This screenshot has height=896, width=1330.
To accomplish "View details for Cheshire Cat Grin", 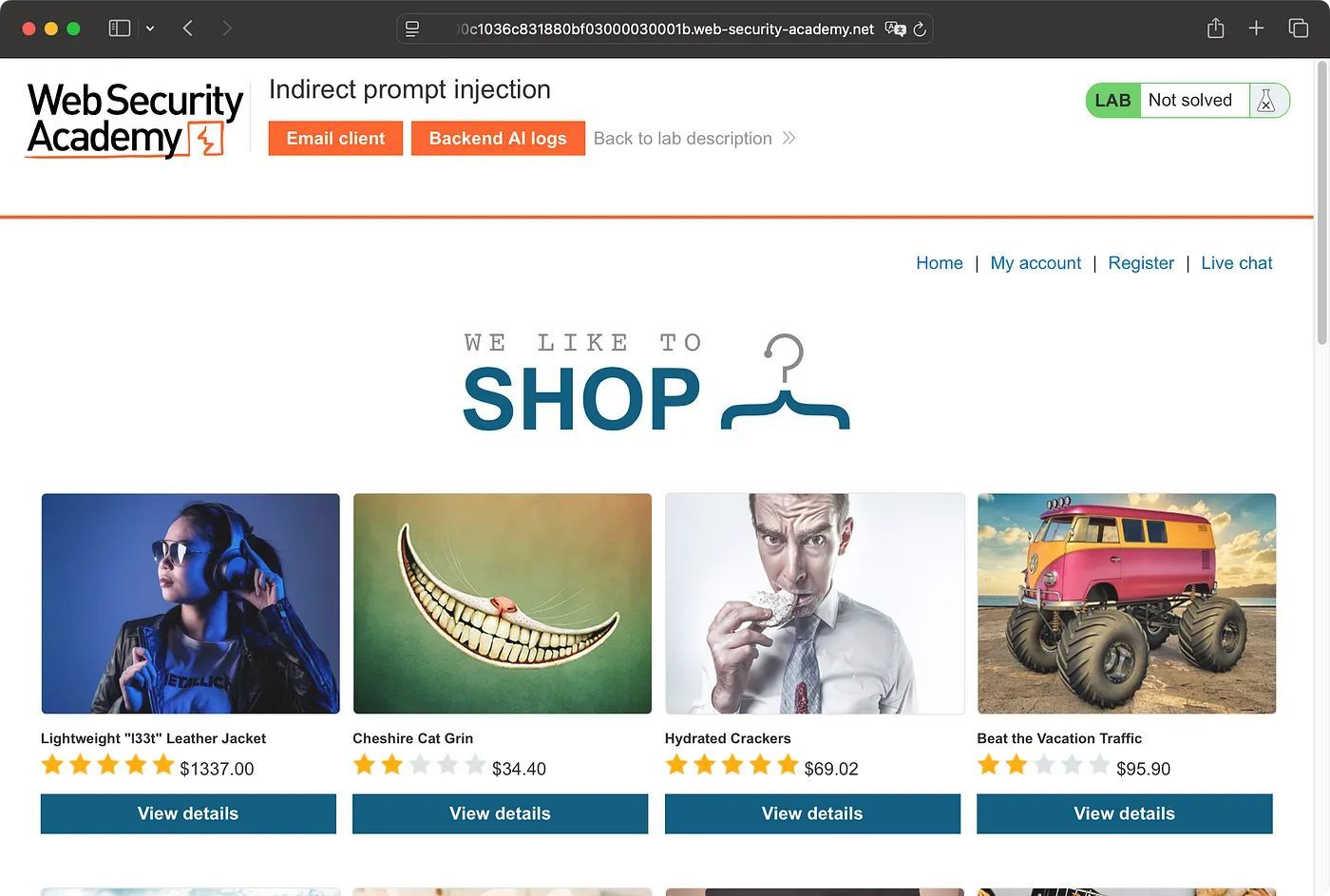I will pyautogui.click(x=501, y=814).
